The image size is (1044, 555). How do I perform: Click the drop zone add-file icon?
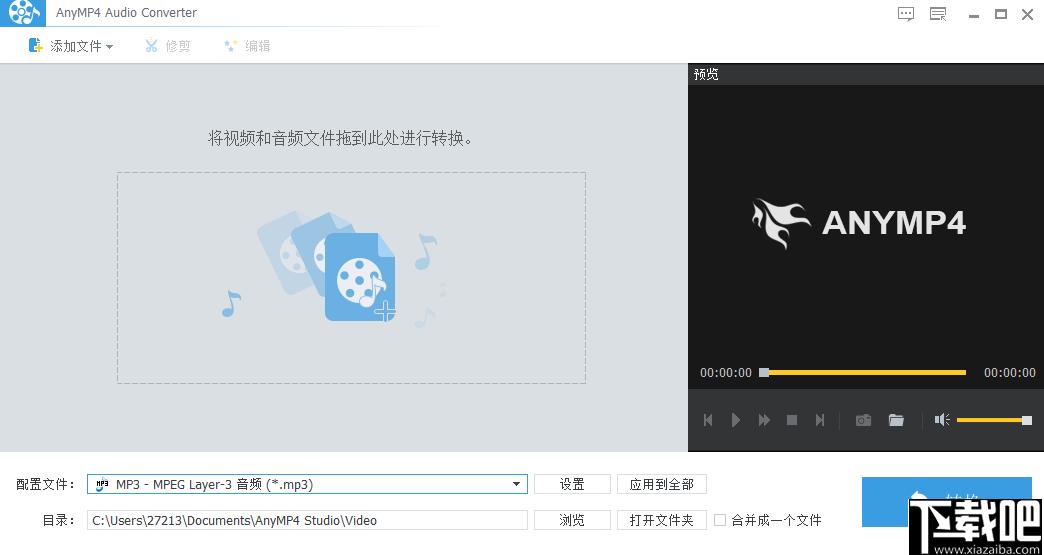point(360,277)
